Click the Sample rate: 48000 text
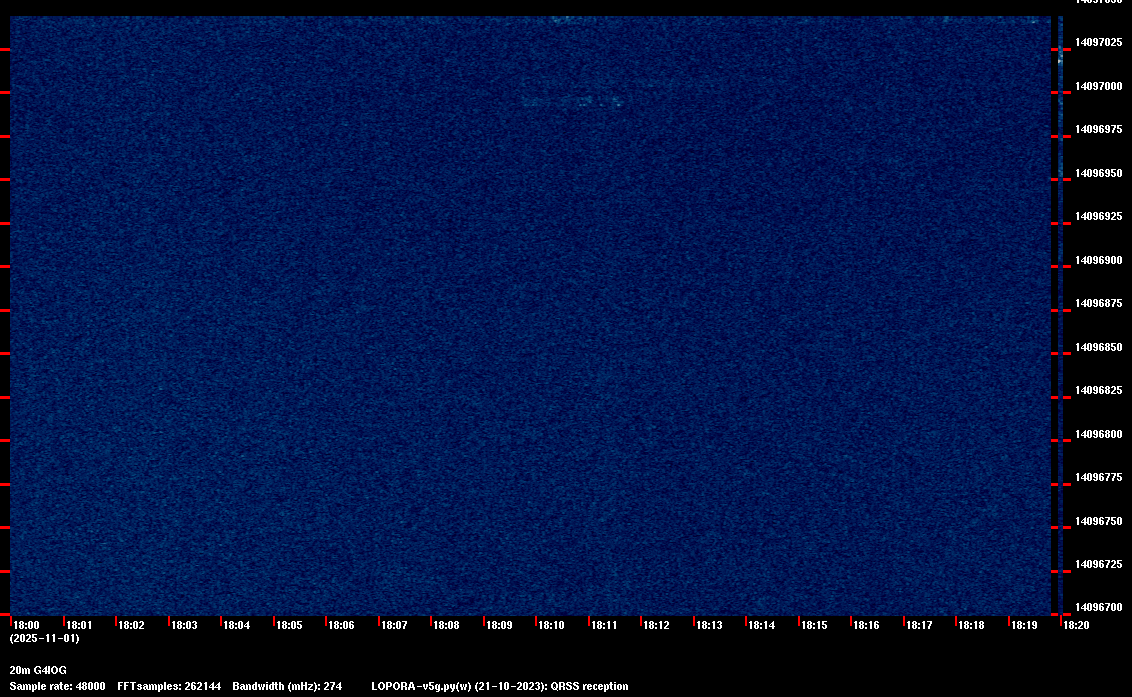The image size is (1132, 697). (x=57, y=686)
